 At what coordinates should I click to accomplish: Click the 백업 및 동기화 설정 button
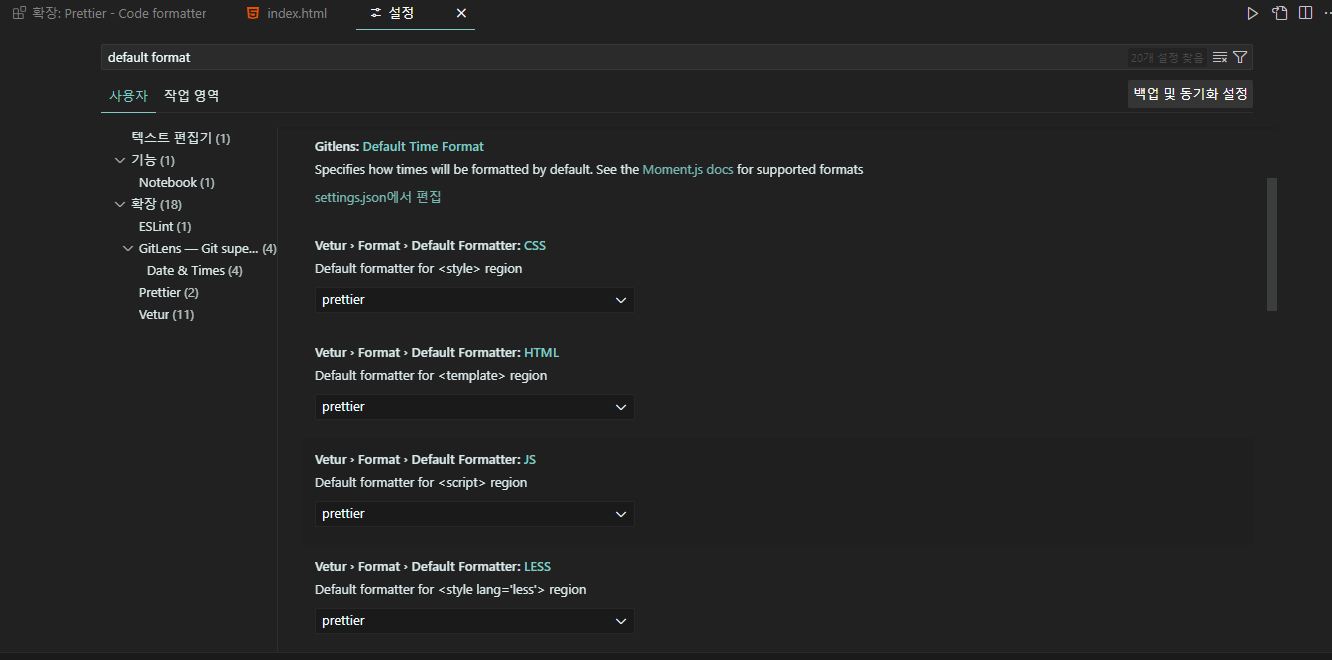point(1190,94)
